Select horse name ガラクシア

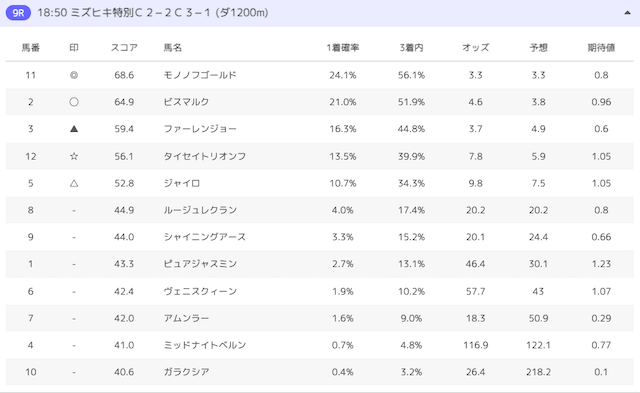tap(187, 372)
